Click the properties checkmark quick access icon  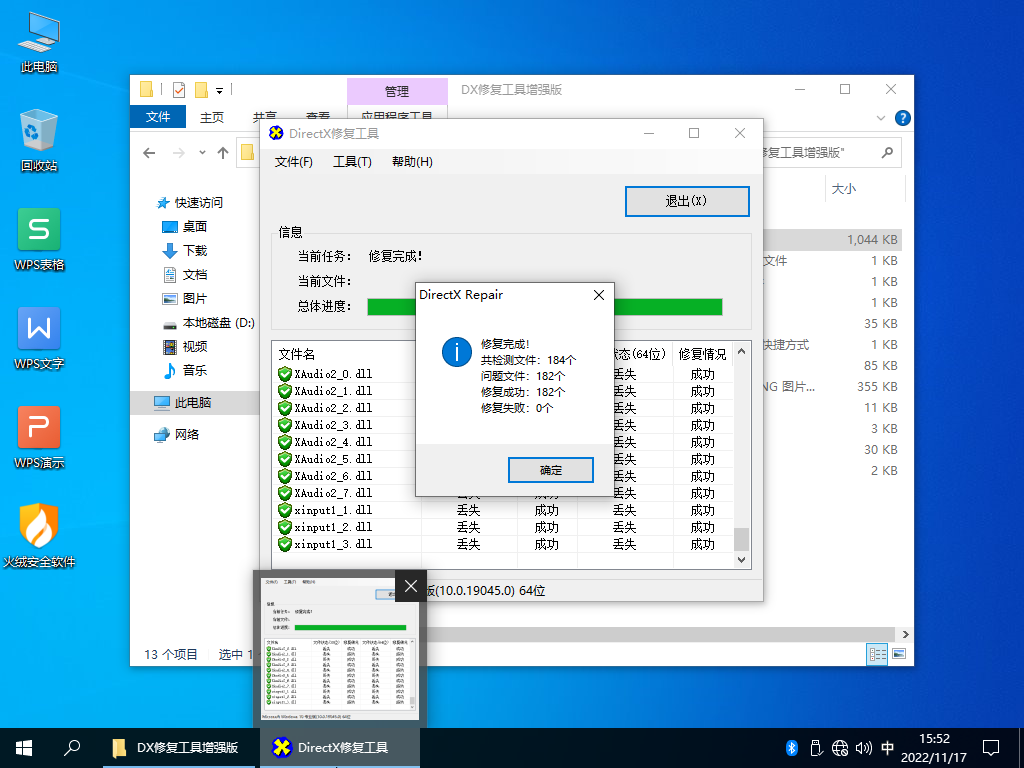point(179,89)
